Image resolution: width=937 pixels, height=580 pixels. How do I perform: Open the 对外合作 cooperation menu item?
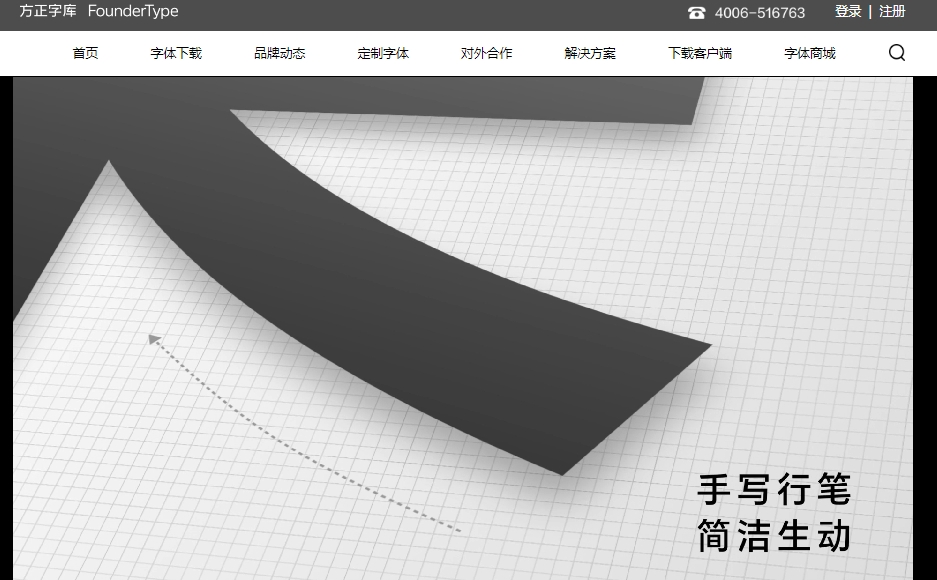click(486, 53)
